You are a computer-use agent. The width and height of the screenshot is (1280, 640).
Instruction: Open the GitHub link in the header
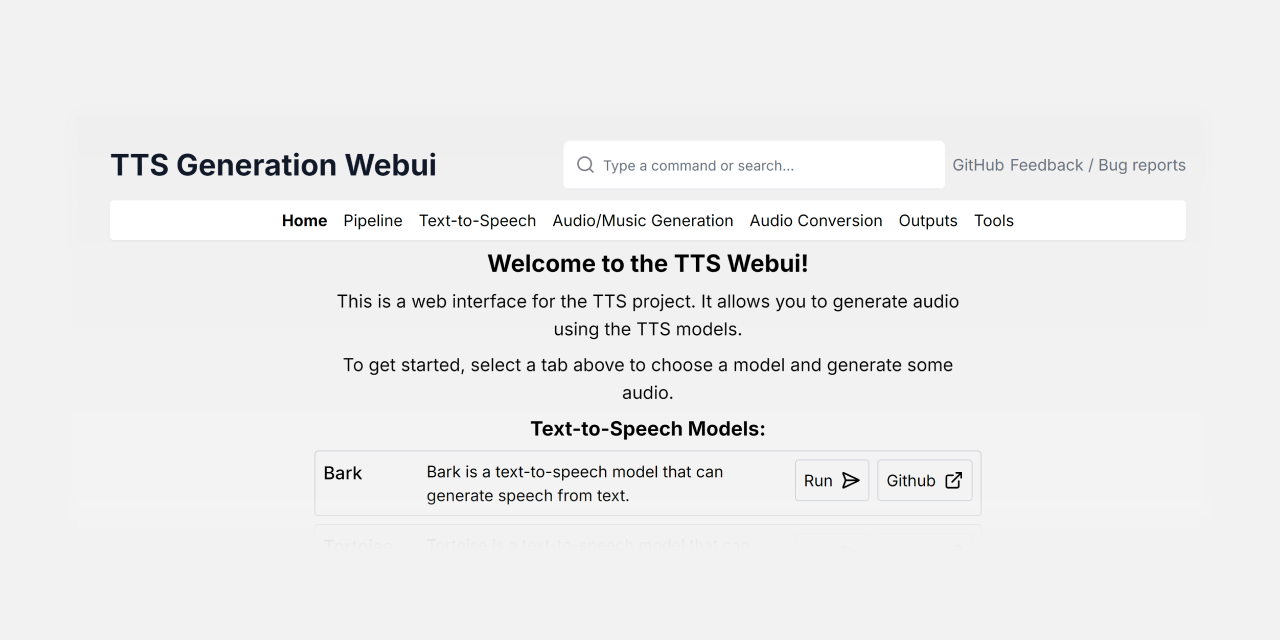[978, 165]
